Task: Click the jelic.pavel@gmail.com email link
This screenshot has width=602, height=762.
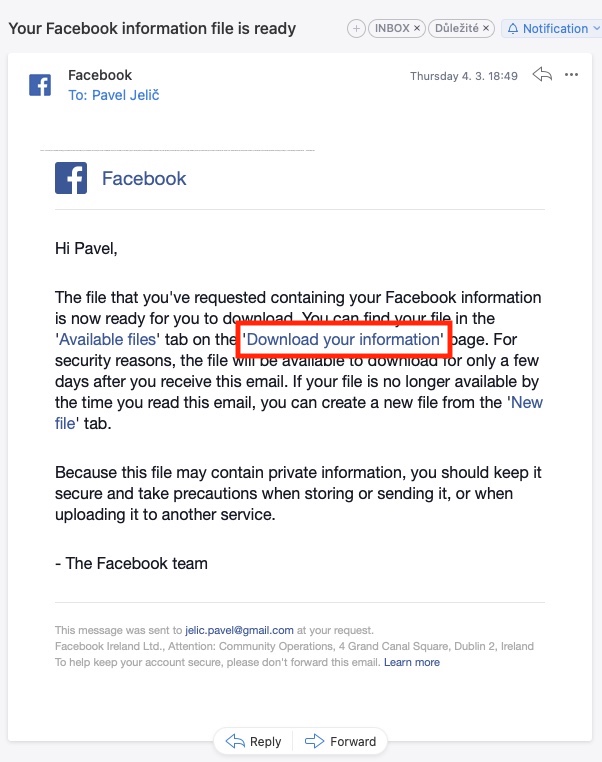Action: tap(240, 631)
